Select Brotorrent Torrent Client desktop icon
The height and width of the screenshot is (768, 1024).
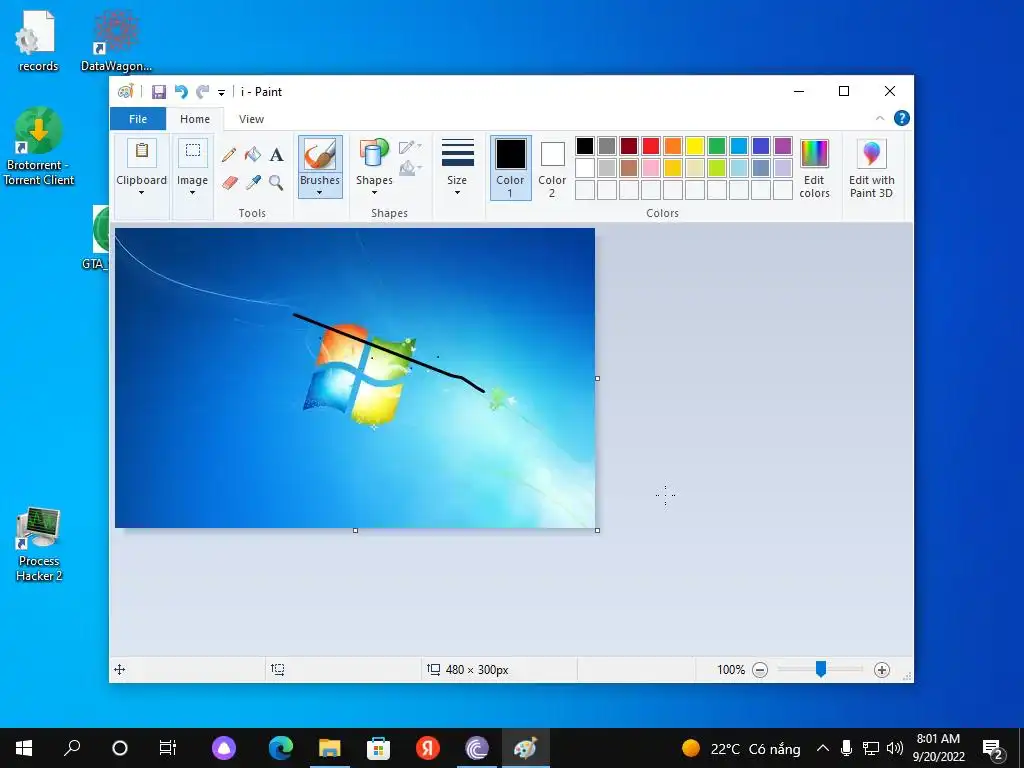tap(39, 146)
